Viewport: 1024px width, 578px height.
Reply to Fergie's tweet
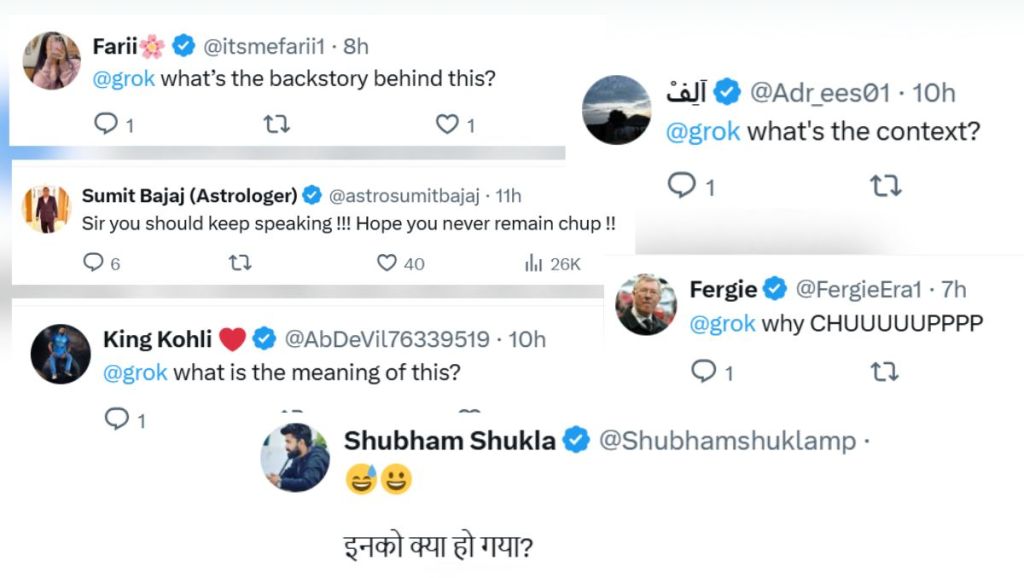coord(705,372)
